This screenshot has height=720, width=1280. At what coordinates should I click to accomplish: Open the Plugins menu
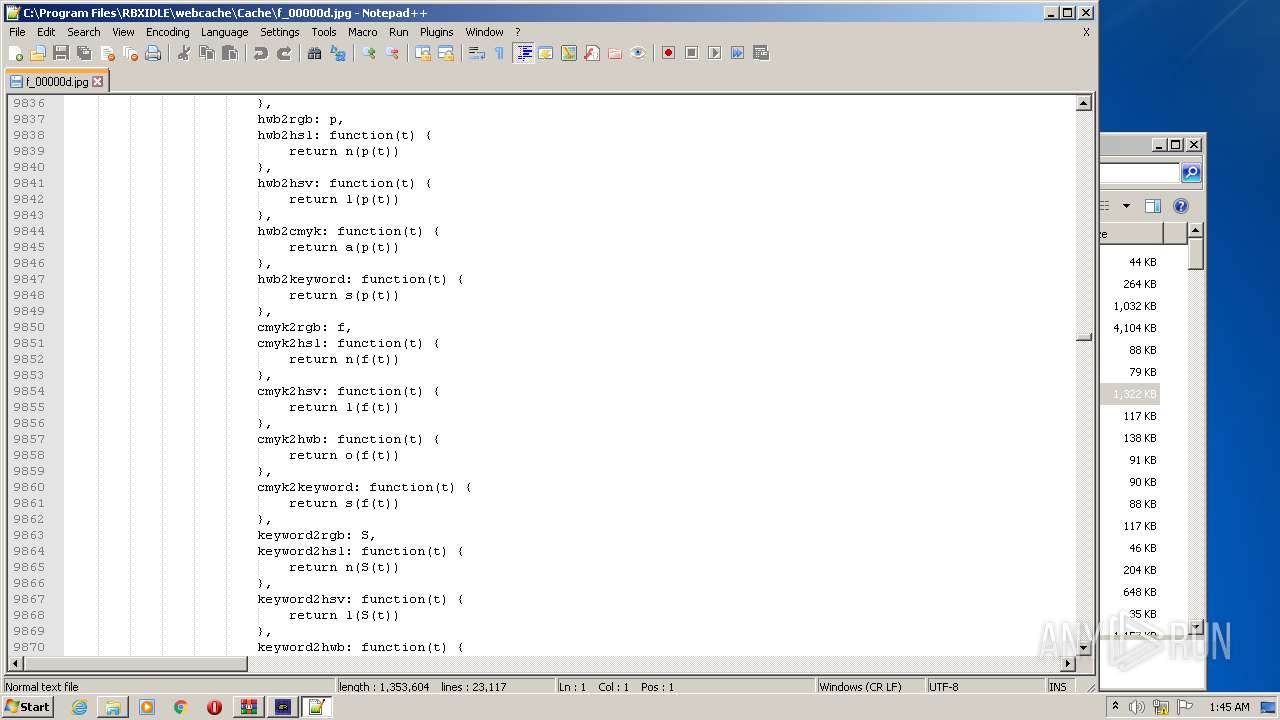point(436,32)
